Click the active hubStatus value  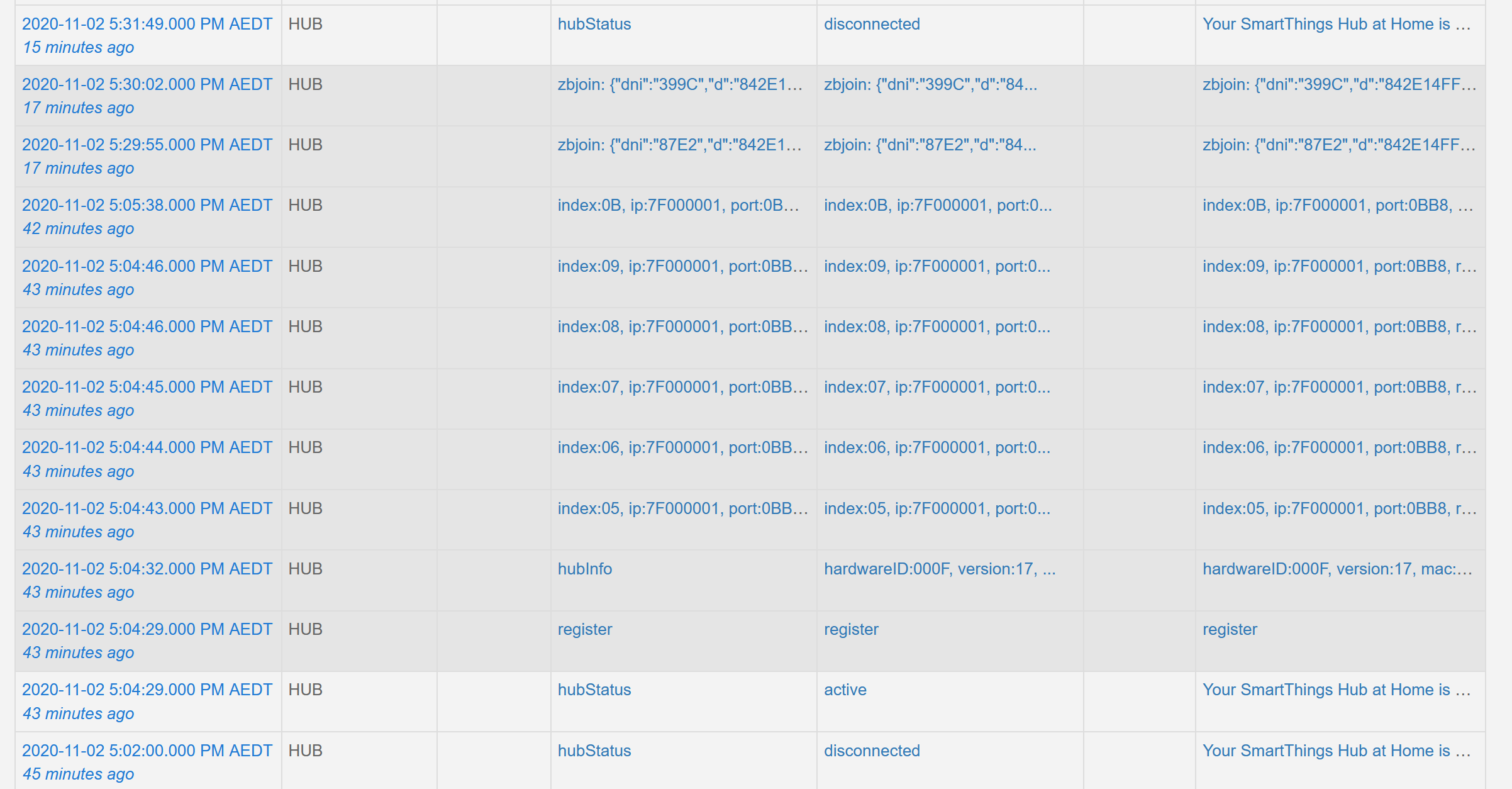tap(845, 690)
